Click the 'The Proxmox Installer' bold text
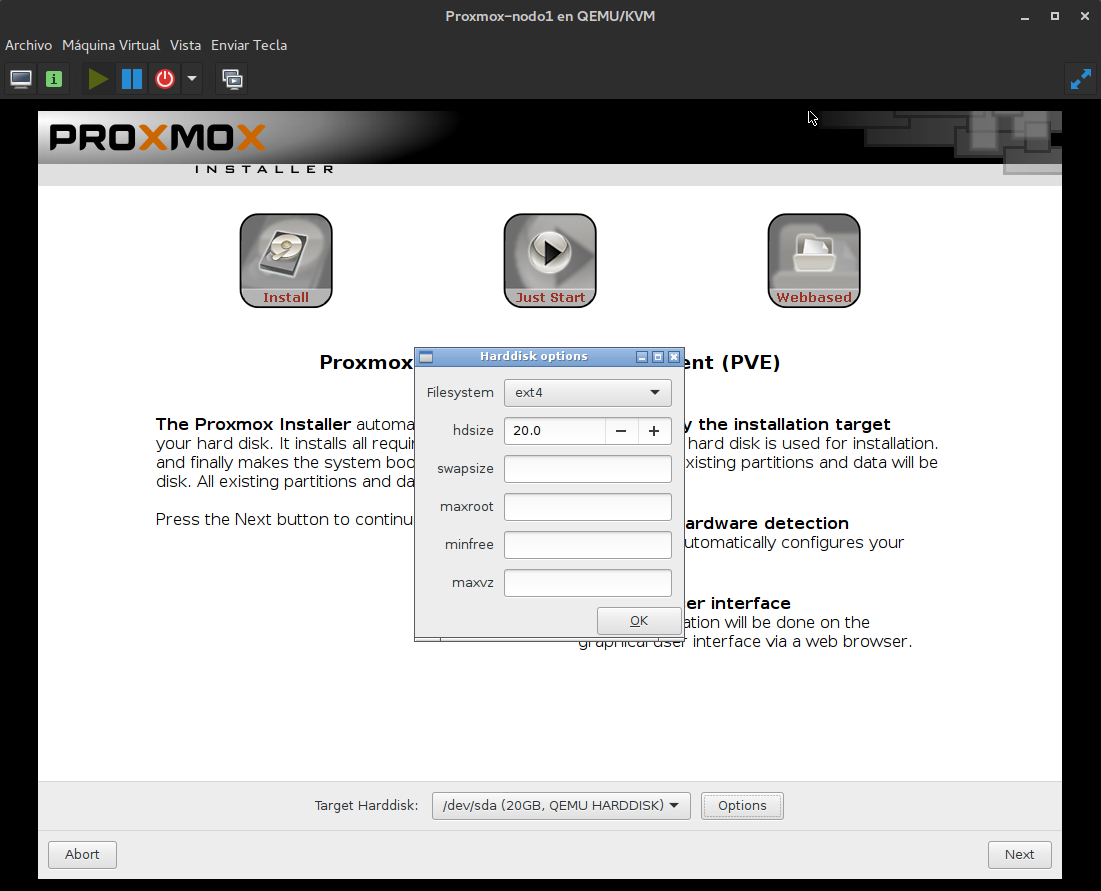Viewport: 1101px width, 891px height. pos(253,424)
